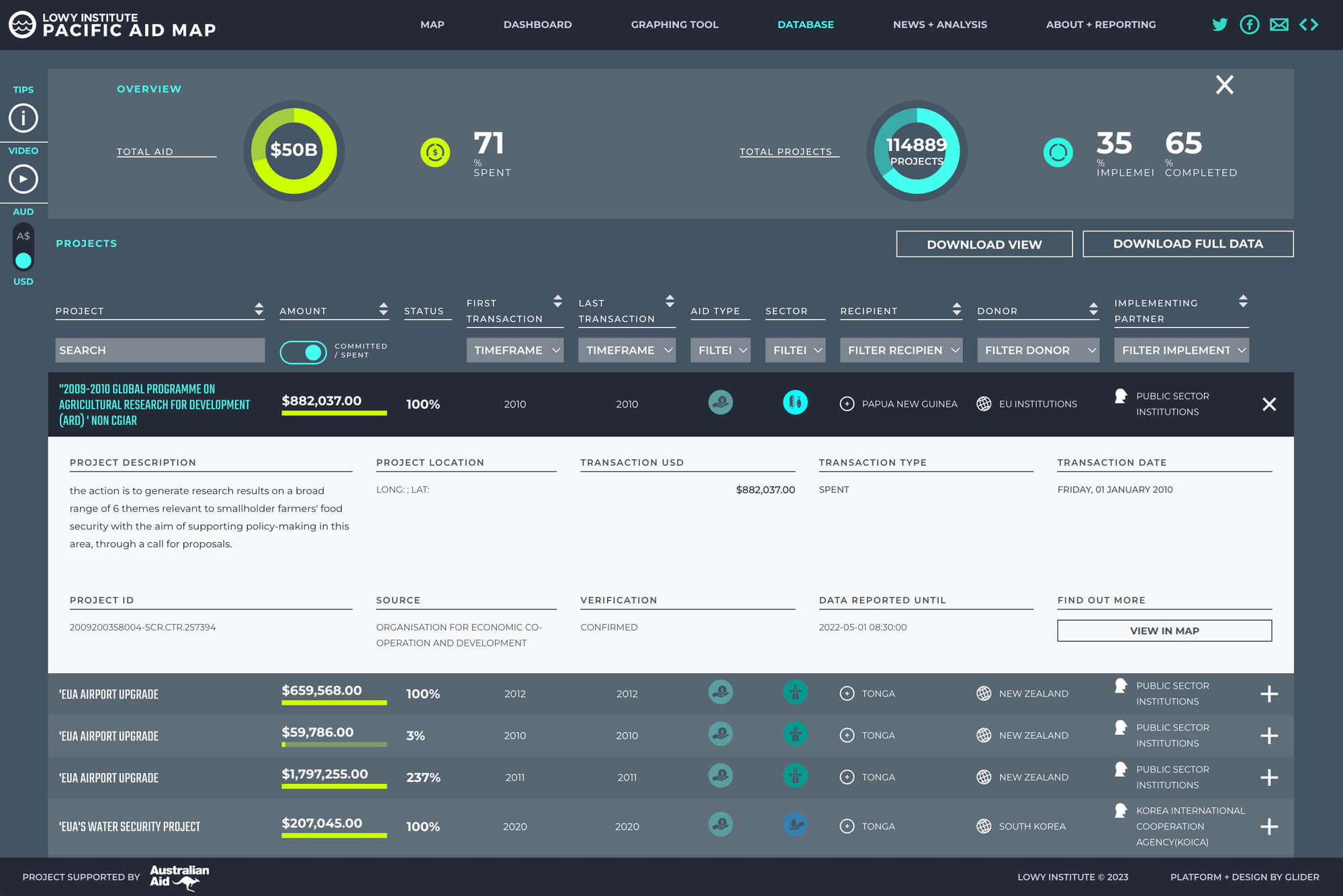Open the Twitter share icon
The height and width of the screenshot is (896, 1343).
click(x=1219, y=25)
